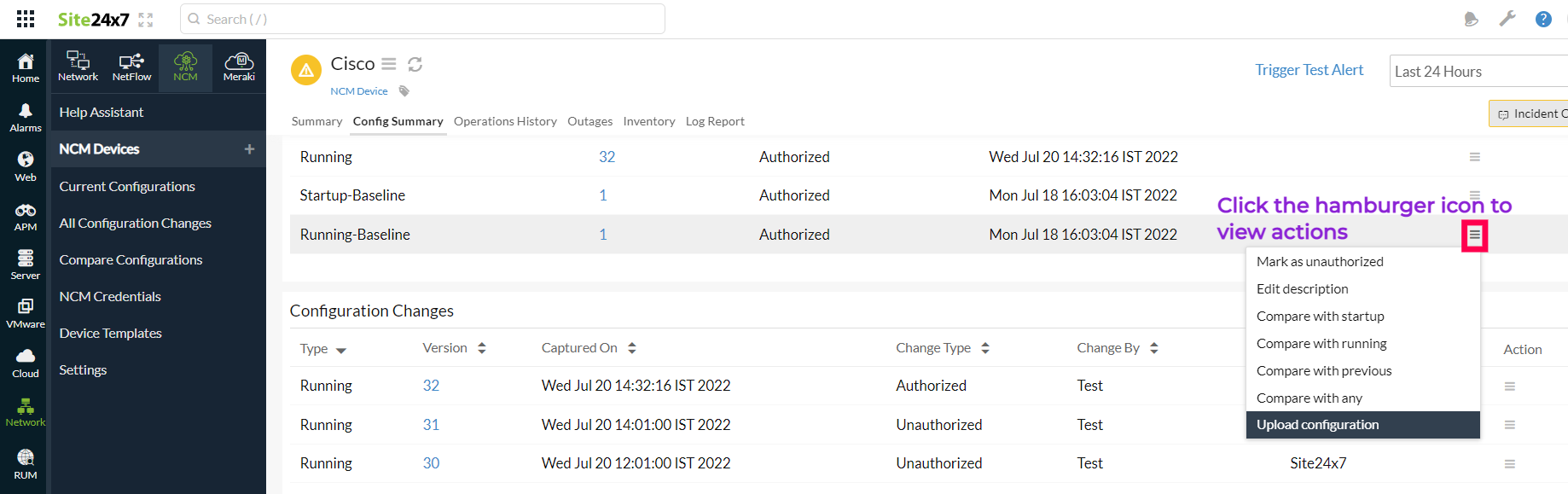The width and height of the screenshot is (1568, 494).
Task: Click the Alarms bell icon in sidebar
Action: click(26, 117)
